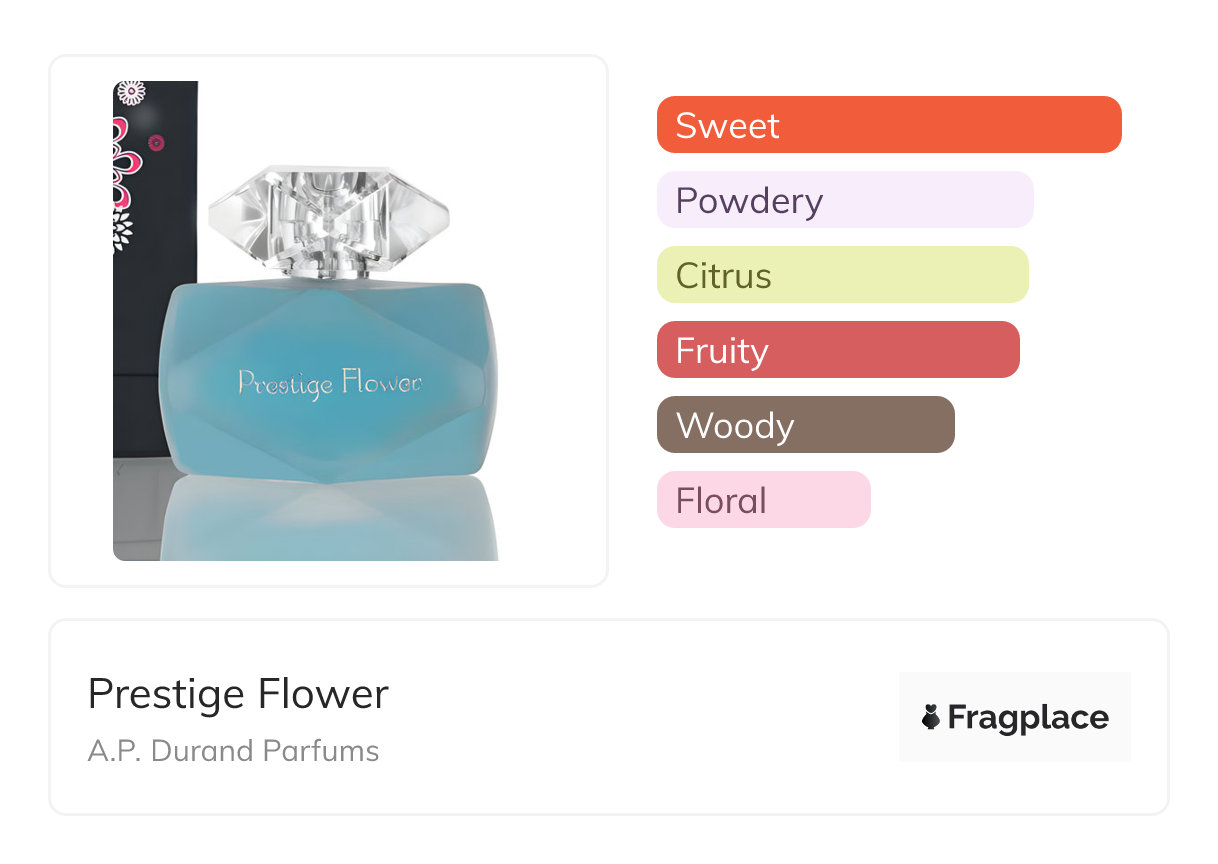Select the brown Woody accord bar
This screenshot has width=1218, height=864.
click(x=806, y=425)
